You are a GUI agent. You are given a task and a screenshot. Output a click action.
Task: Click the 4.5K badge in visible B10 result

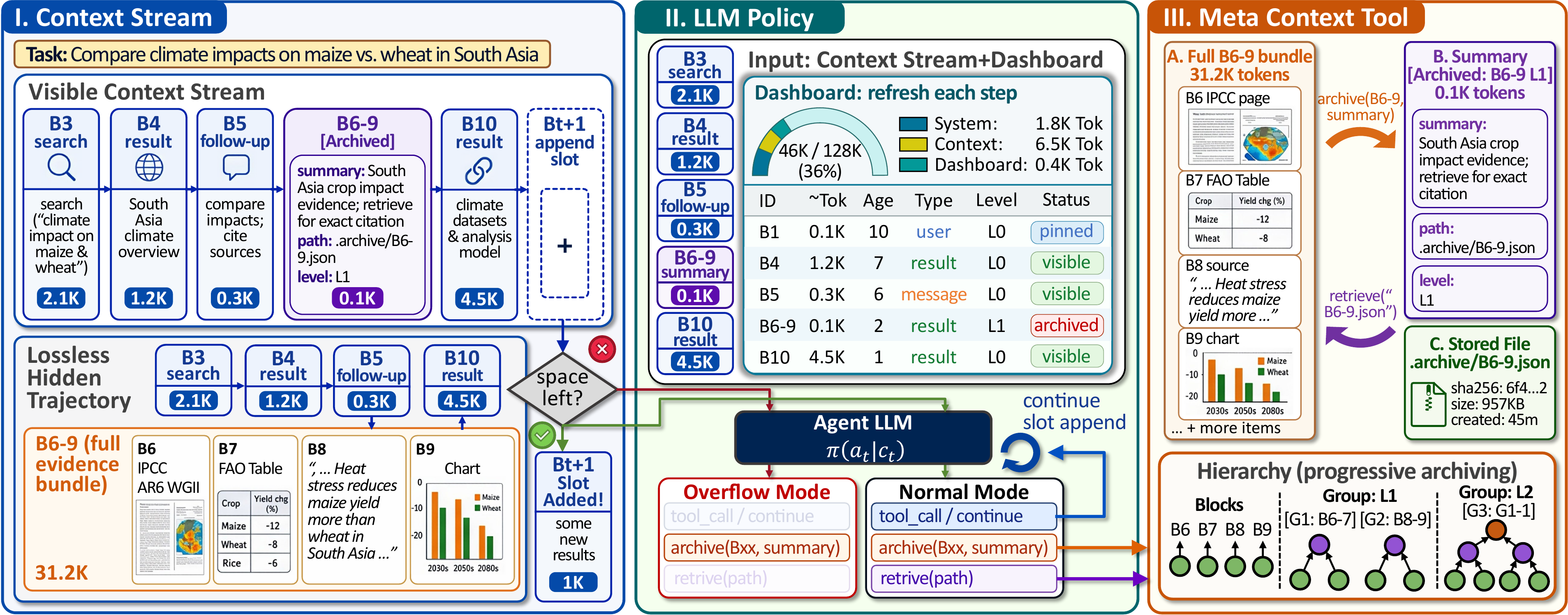coord(479,298)
